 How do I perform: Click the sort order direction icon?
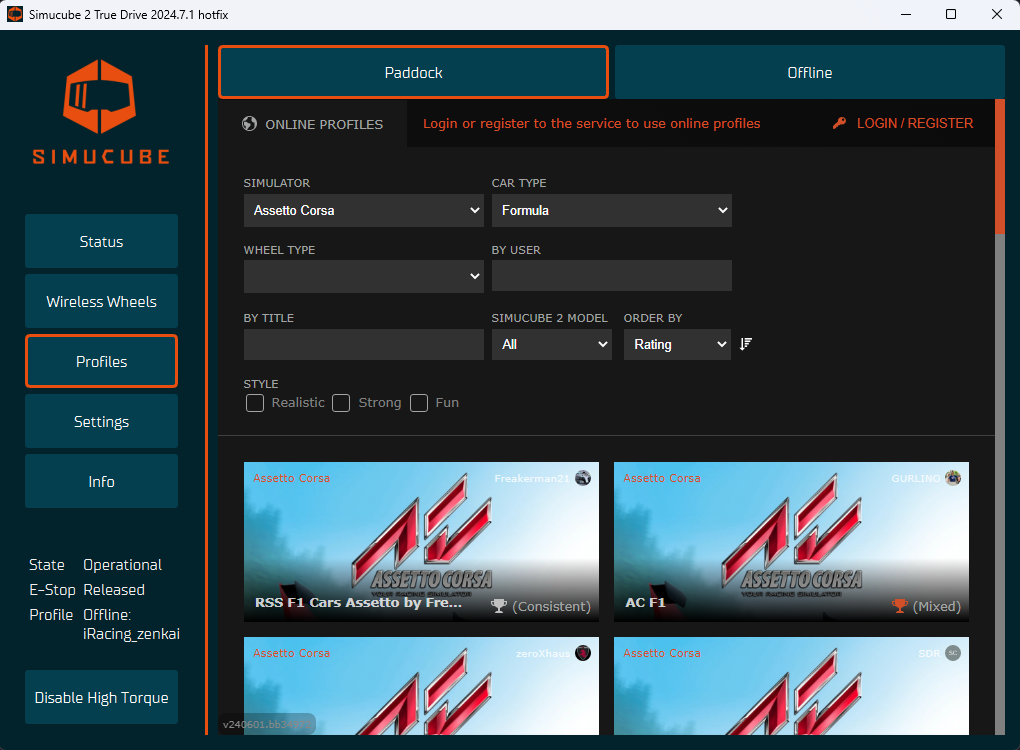point(746,344)
